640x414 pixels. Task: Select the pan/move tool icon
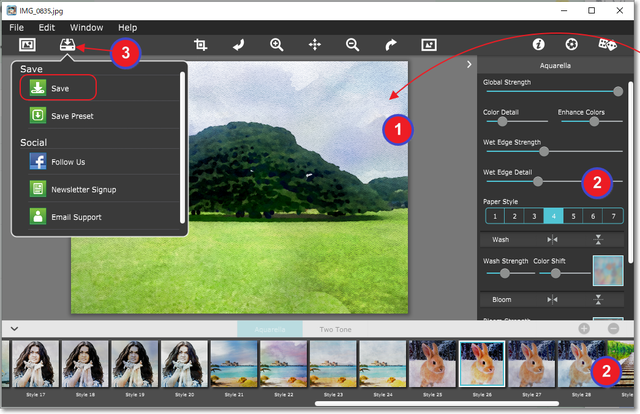[x=314, y=45]
